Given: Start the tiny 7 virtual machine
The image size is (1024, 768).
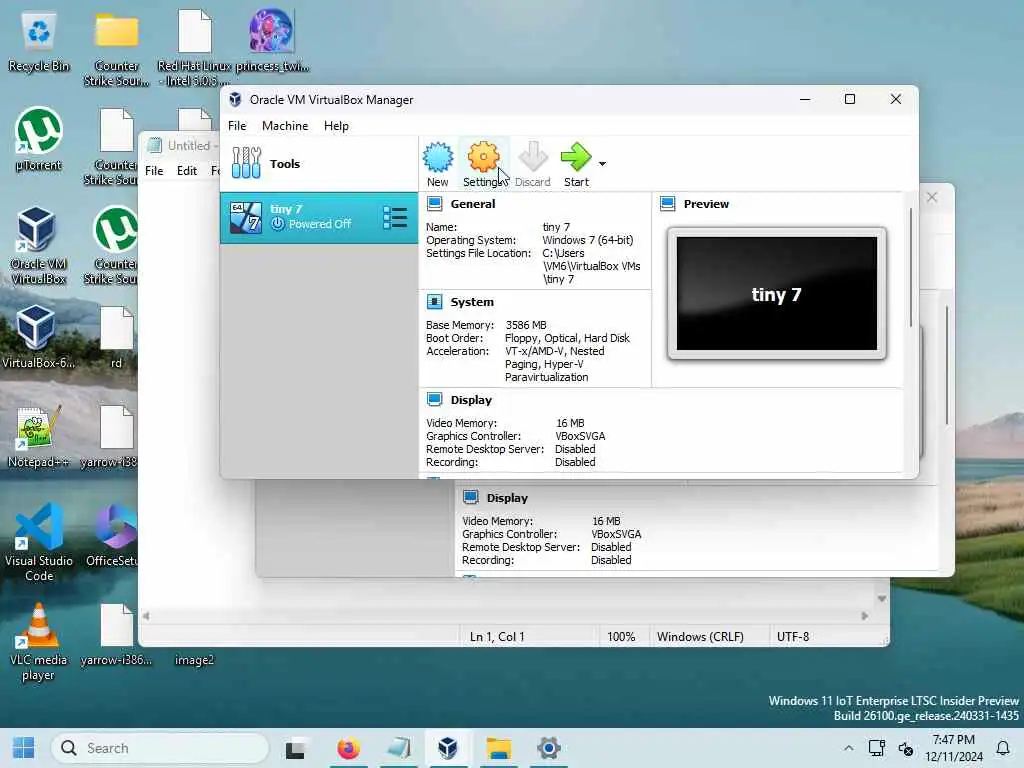Looking at the screenshot, I should [576, 165].
